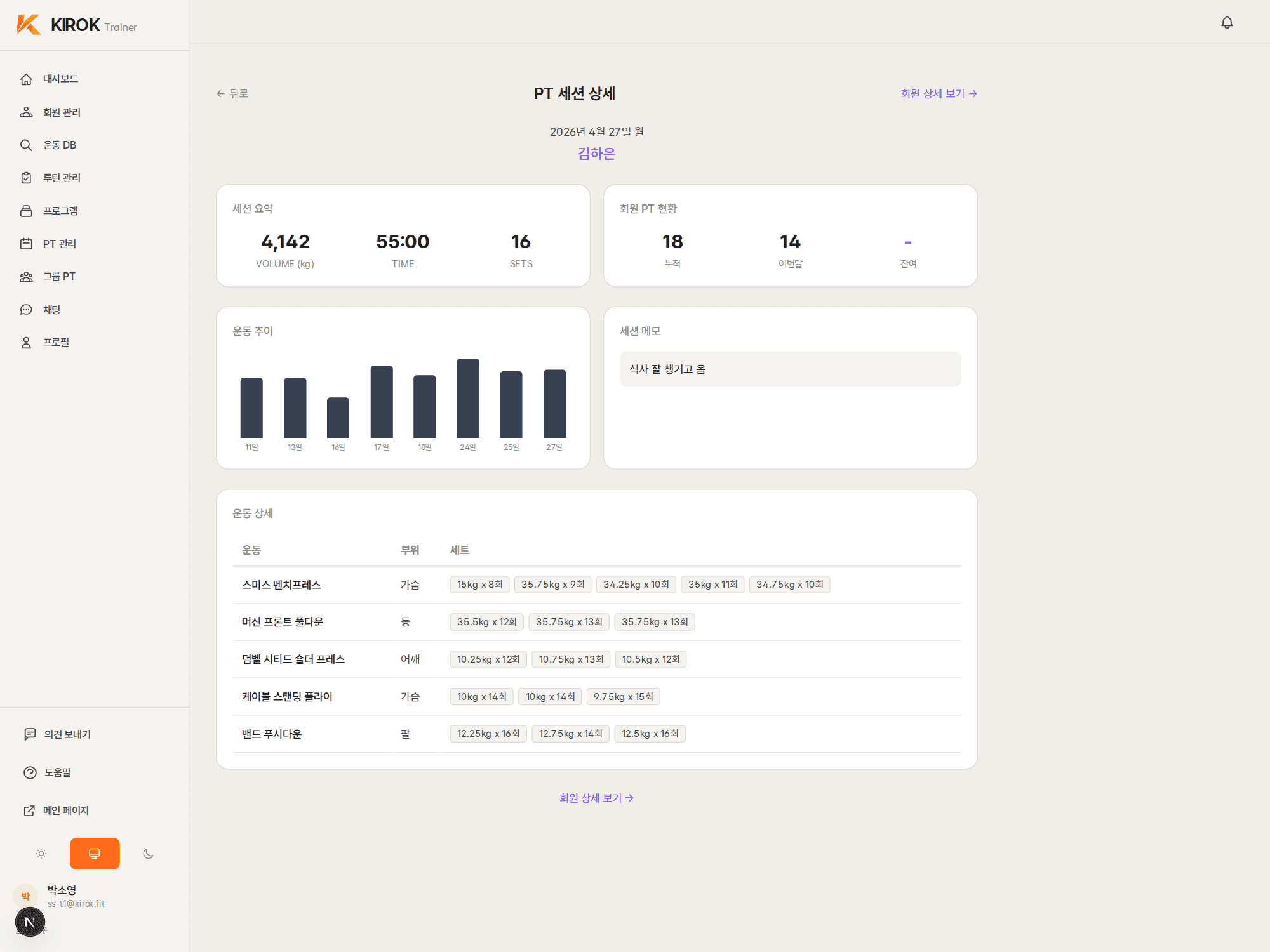Click set chip 34.25kg x 10회
Viewport: 1270px width, 952px height.
coord(636,585)
